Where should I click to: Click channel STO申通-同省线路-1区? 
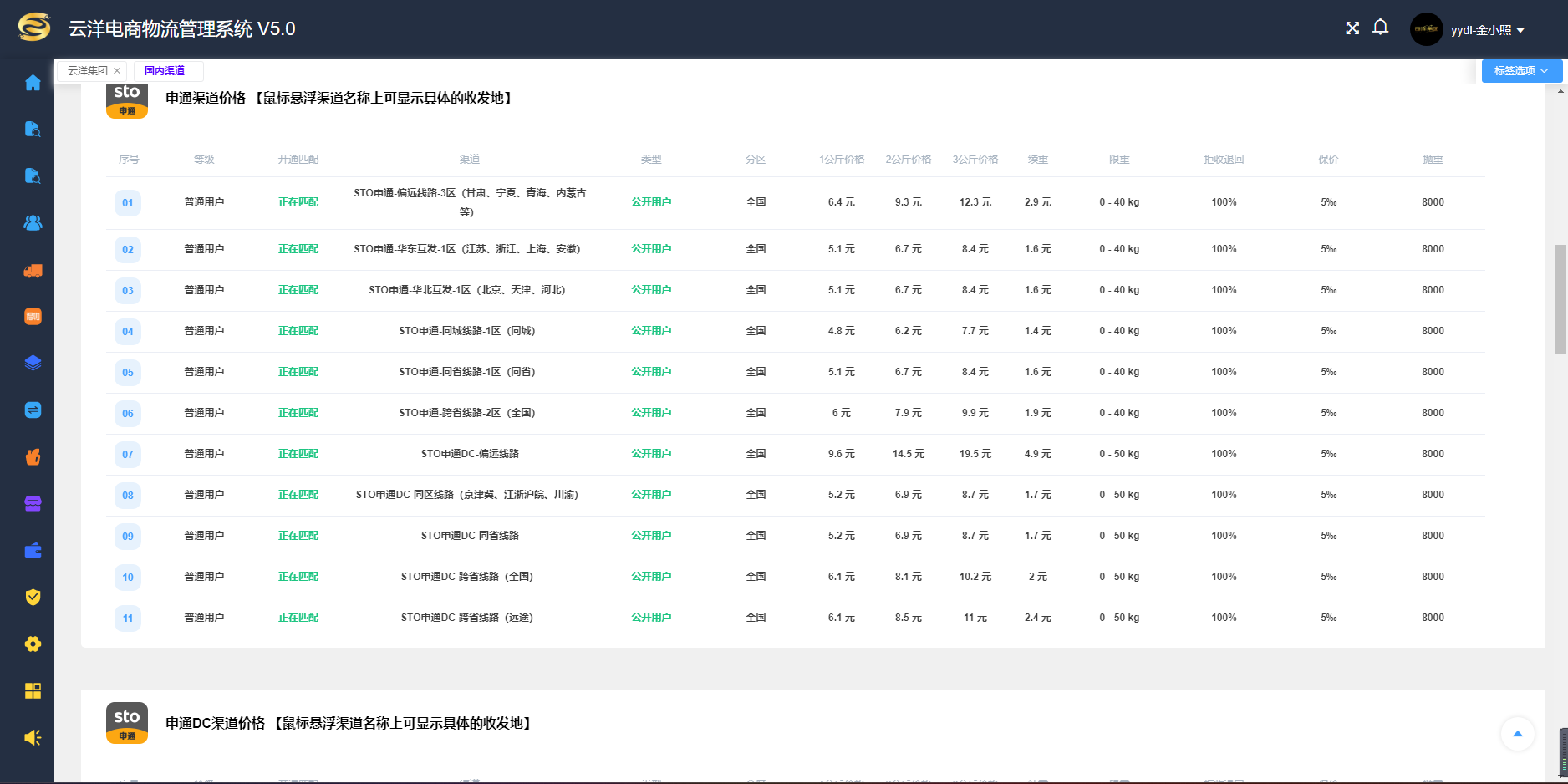[x=467, y=372]
